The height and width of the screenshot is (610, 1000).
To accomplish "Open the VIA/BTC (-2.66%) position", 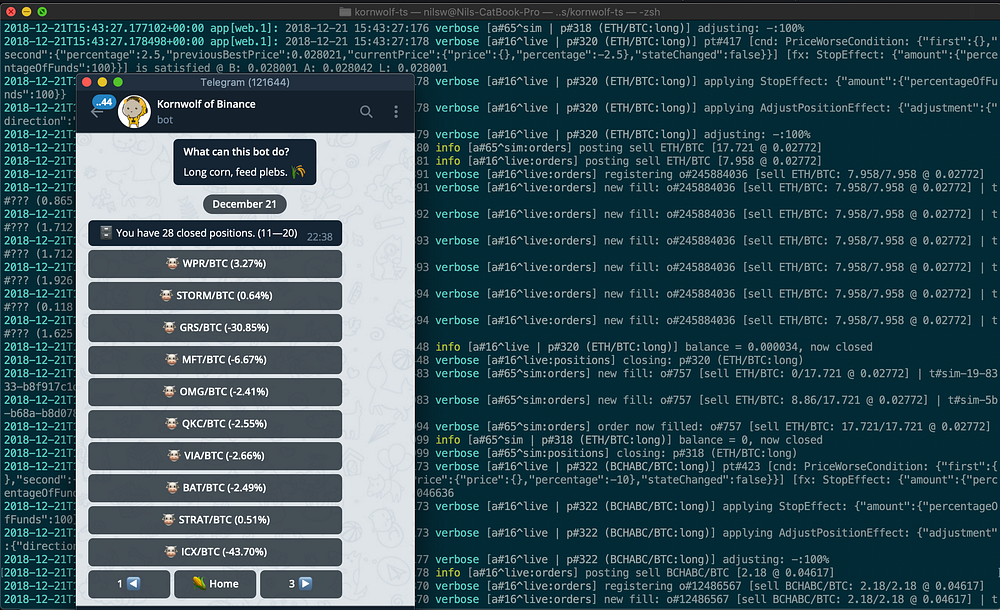I will pos(215,456).
